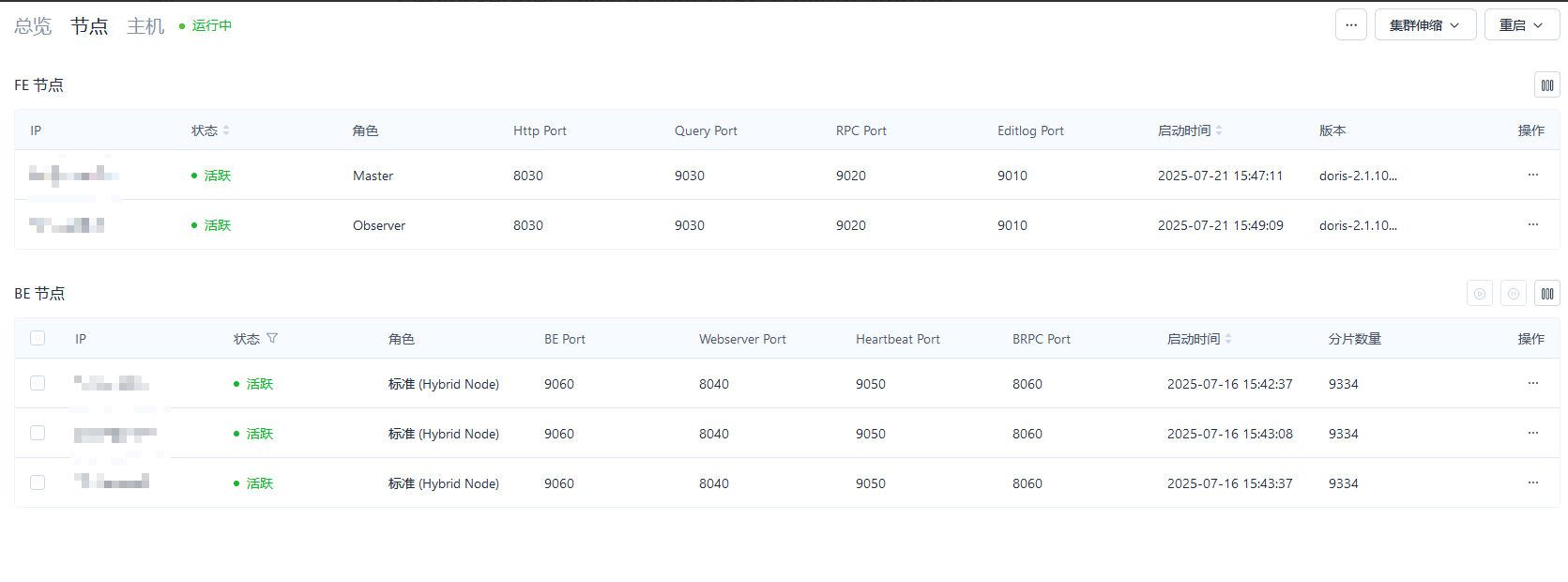Switch to the 主机 tab
The height and width of the screenshot is (582, 1568).
145,26
